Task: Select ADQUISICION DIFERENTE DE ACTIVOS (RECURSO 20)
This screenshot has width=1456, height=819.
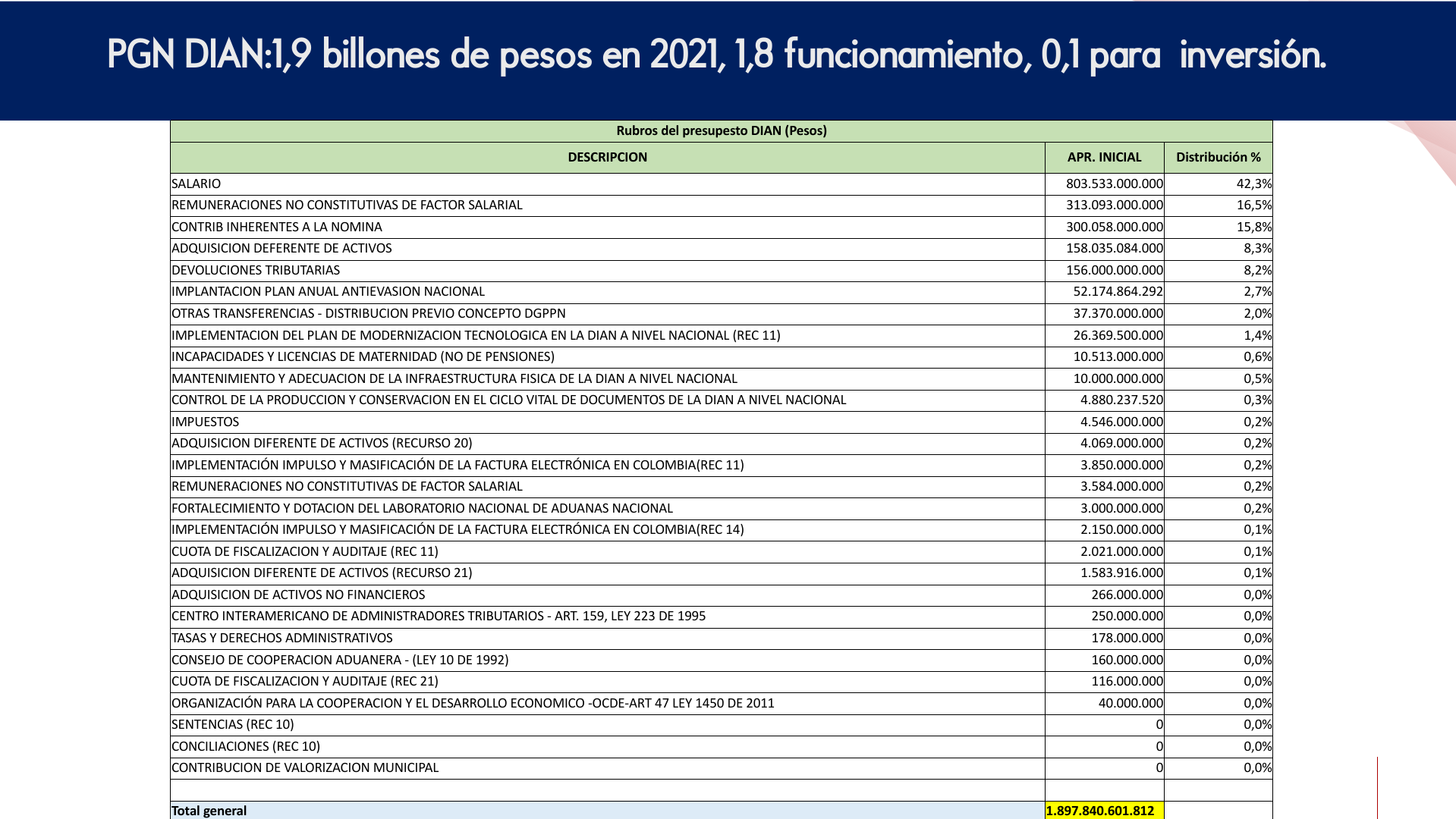Action: click(x=322, y=443)
